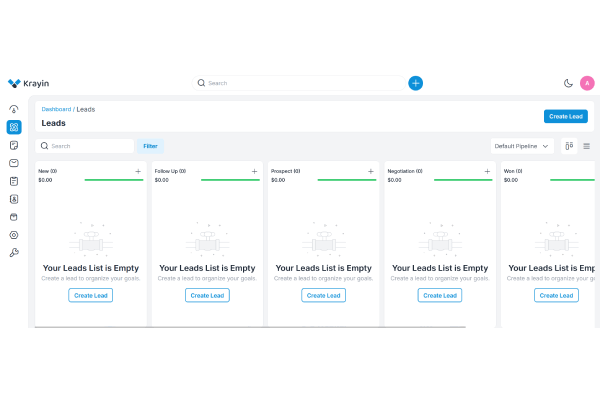Open the Configuration wrench icon
Screen dimensions: 600x400
pos(14,253)
